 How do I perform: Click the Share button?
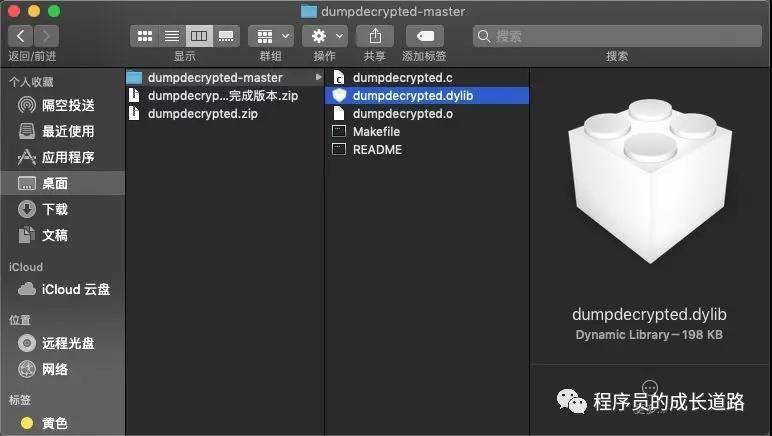(x=375, y=36)
